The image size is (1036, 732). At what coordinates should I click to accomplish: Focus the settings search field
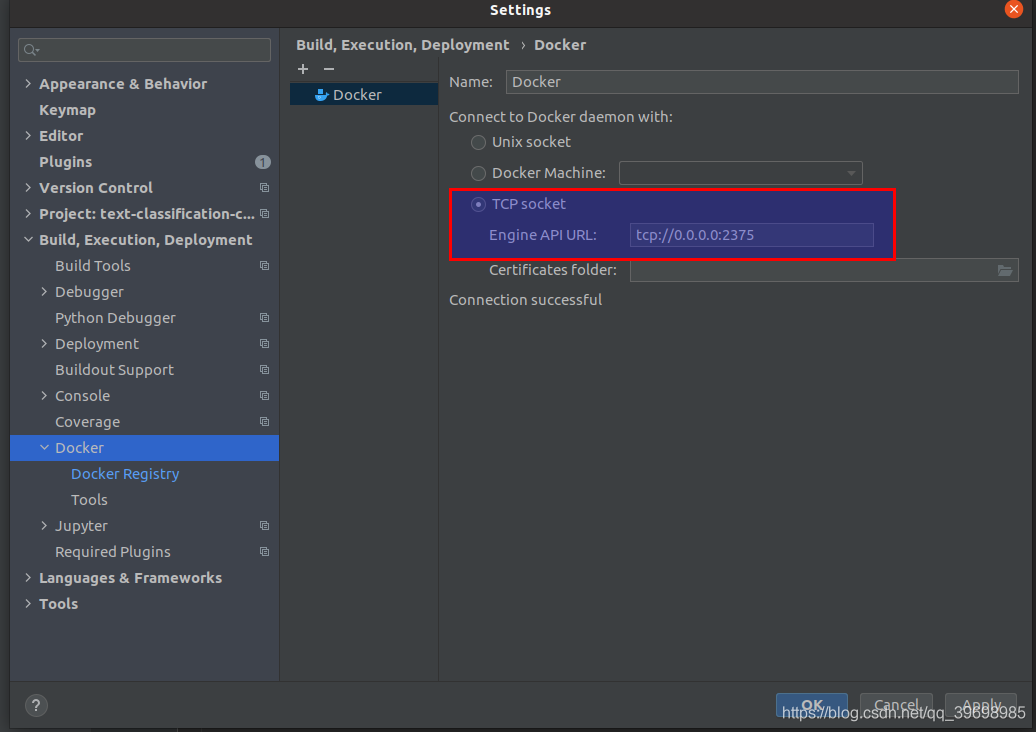click(144, 50)
